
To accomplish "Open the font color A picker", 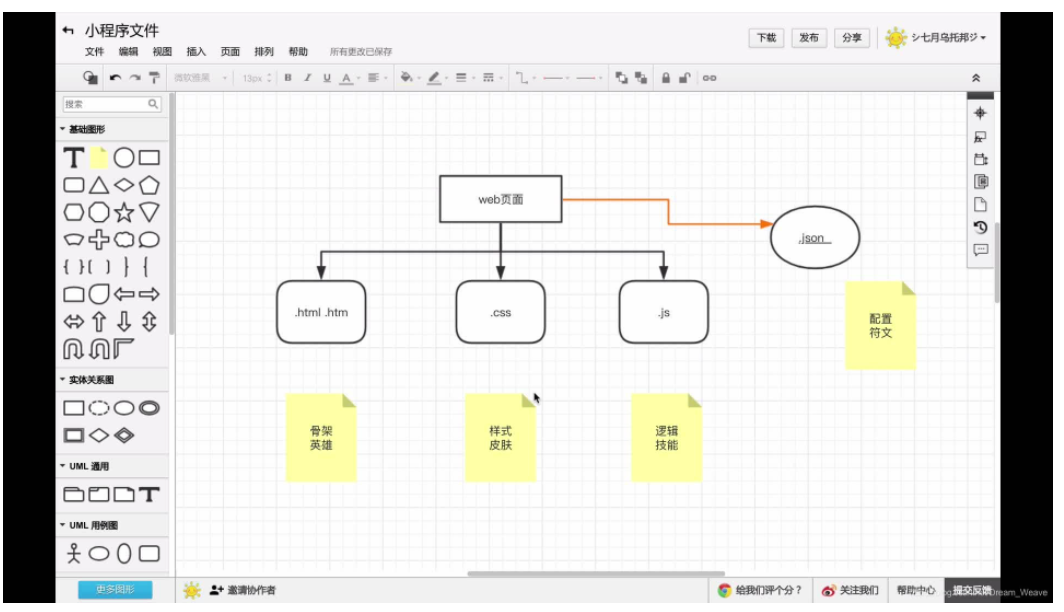I will (x=349, y=78).
